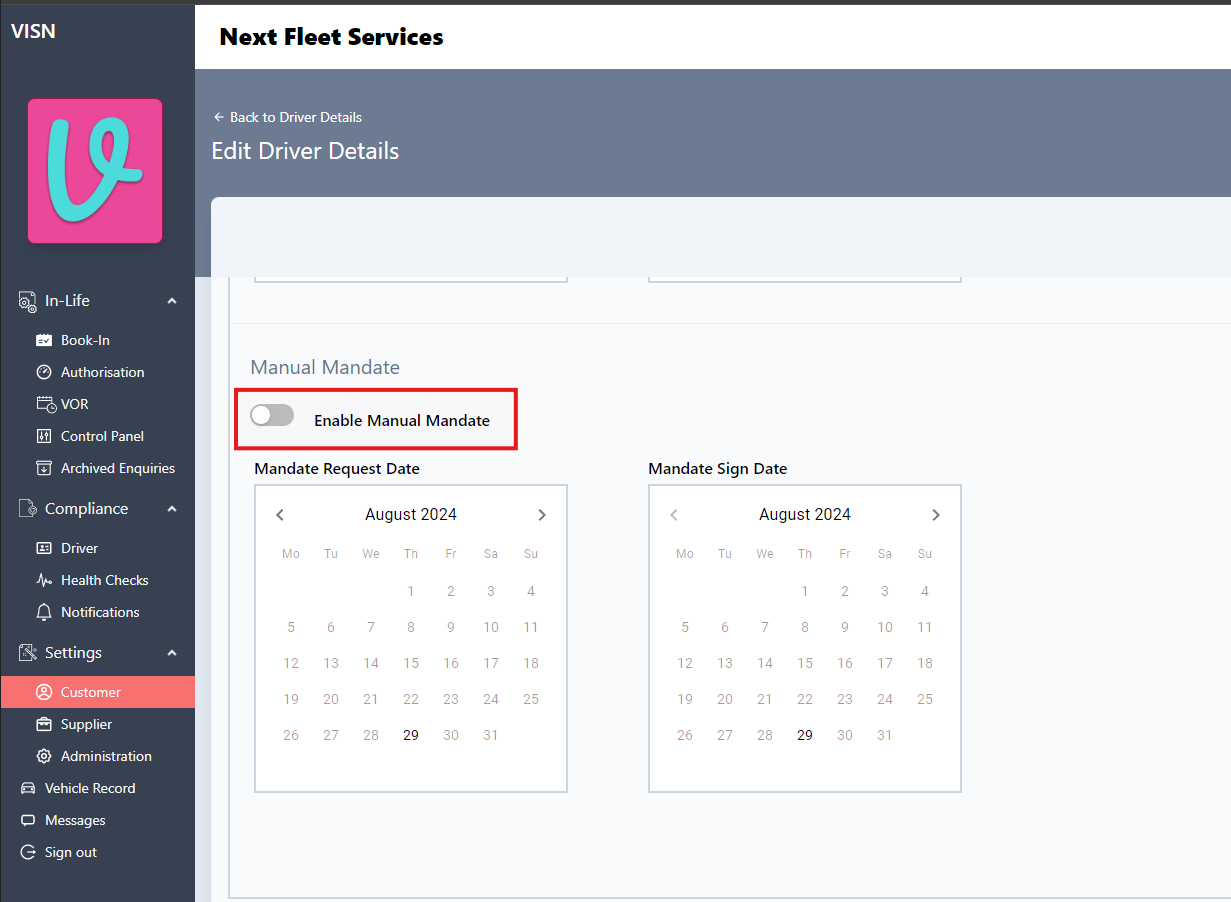Click the VOR calendar-clock icon
Viewport: 1231px width, 902px height.
tap(45, 404)
